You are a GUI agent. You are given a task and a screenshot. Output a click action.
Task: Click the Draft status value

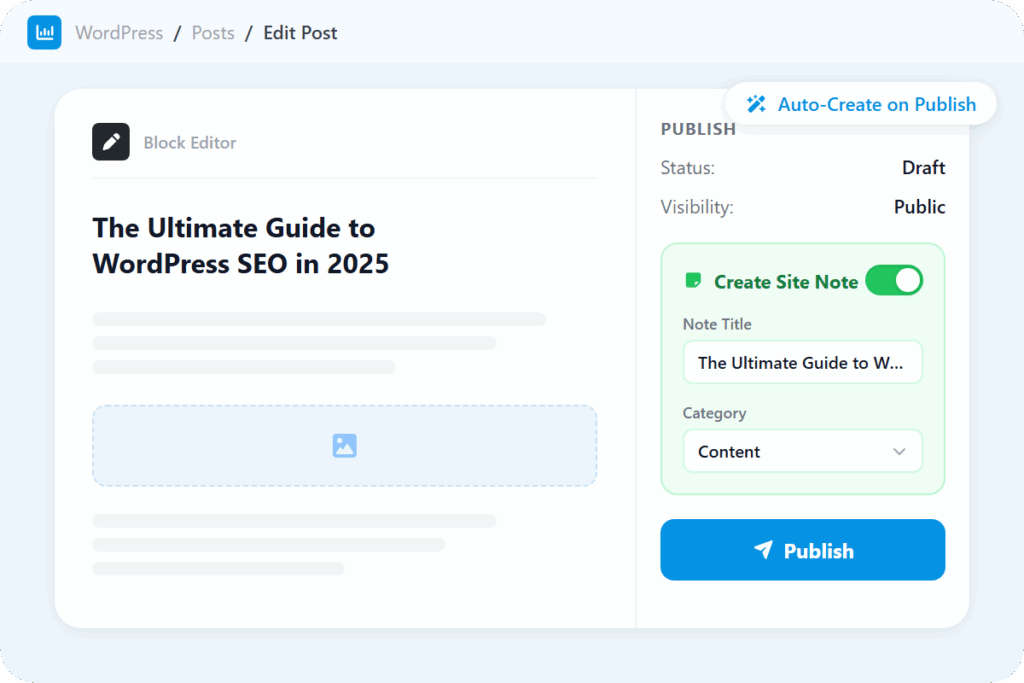pos(923,168)
